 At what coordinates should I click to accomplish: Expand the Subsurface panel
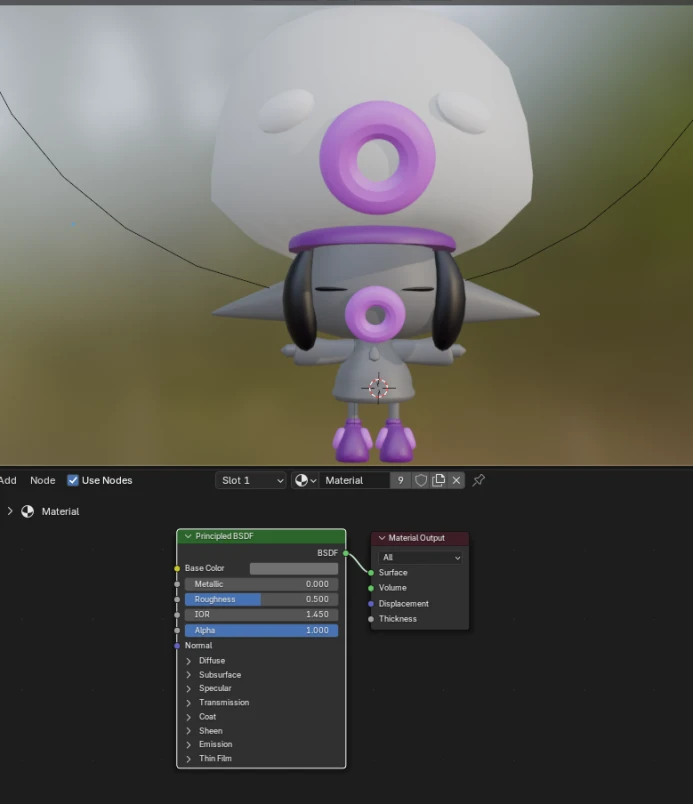[189, 675]
